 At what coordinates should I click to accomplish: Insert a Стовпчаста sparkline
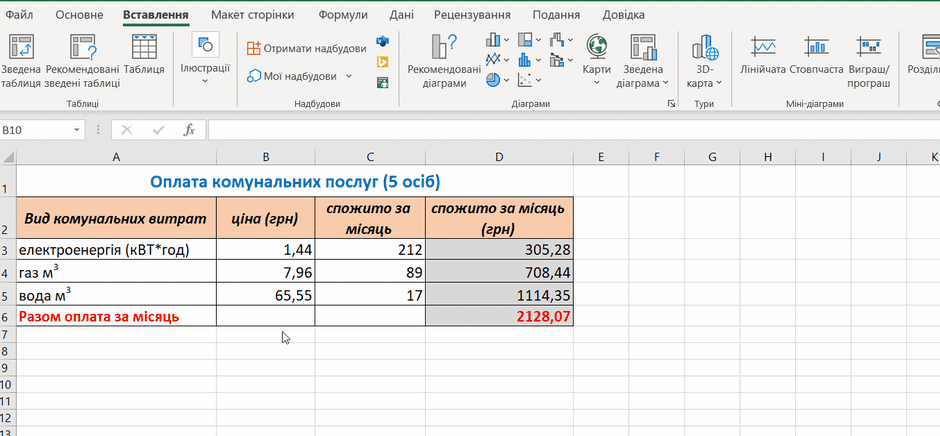817,55
